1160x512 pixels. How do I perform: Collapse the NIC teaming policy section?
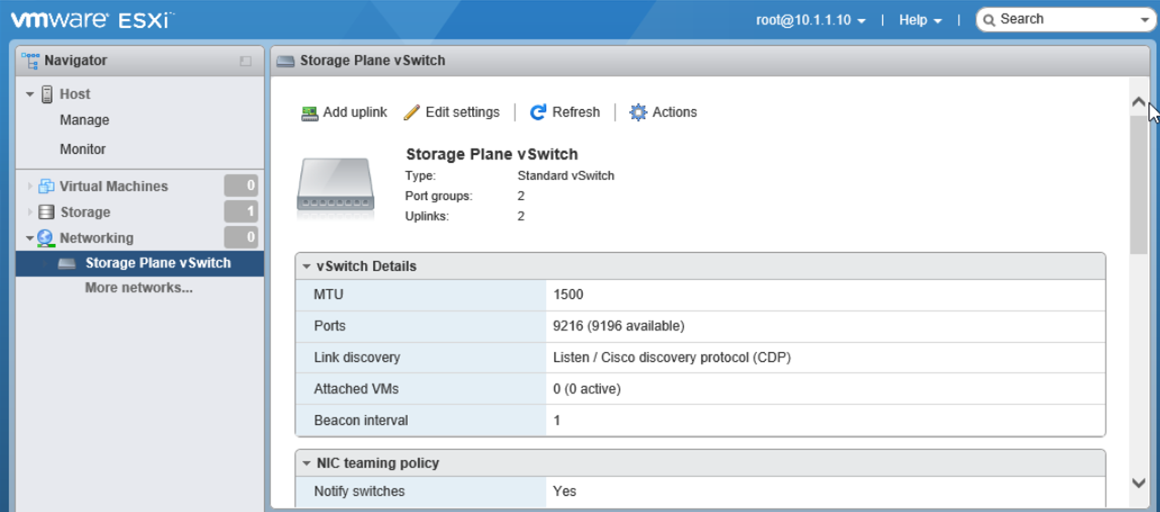pyautogui.click(x=307, y=464)
